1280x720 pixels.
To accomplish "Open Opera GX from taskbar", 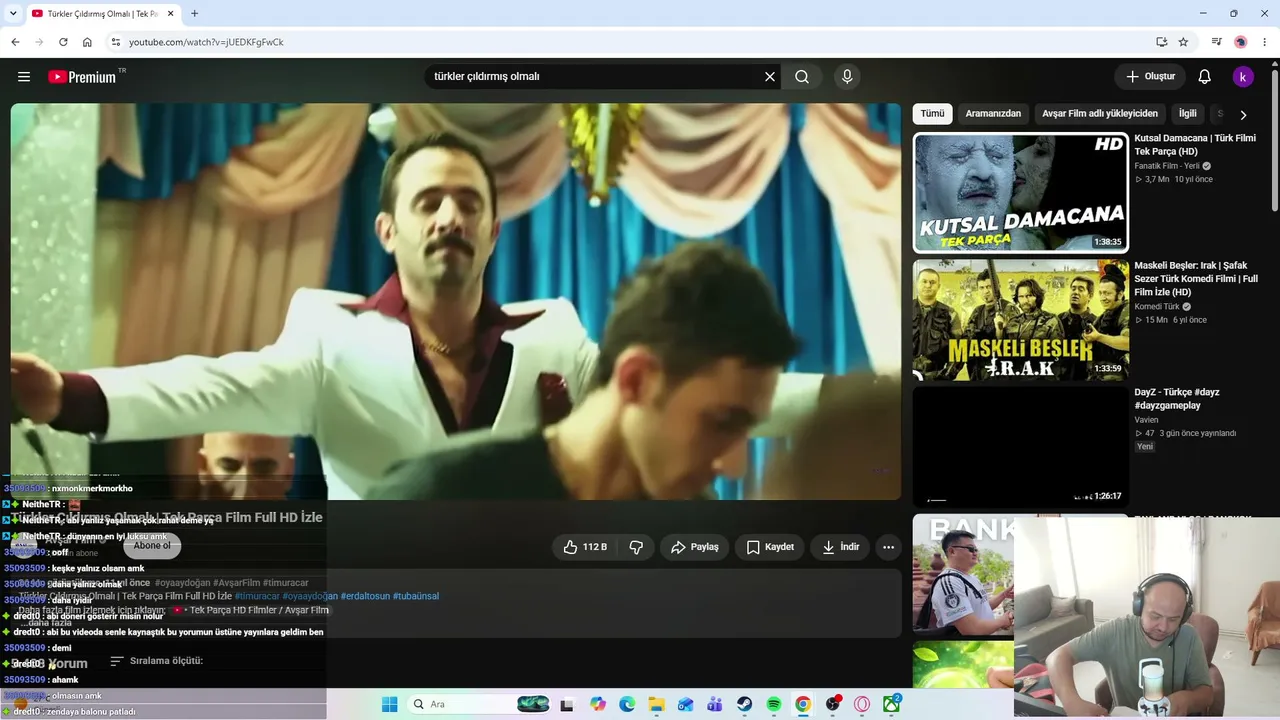I will tap(862, 704).
